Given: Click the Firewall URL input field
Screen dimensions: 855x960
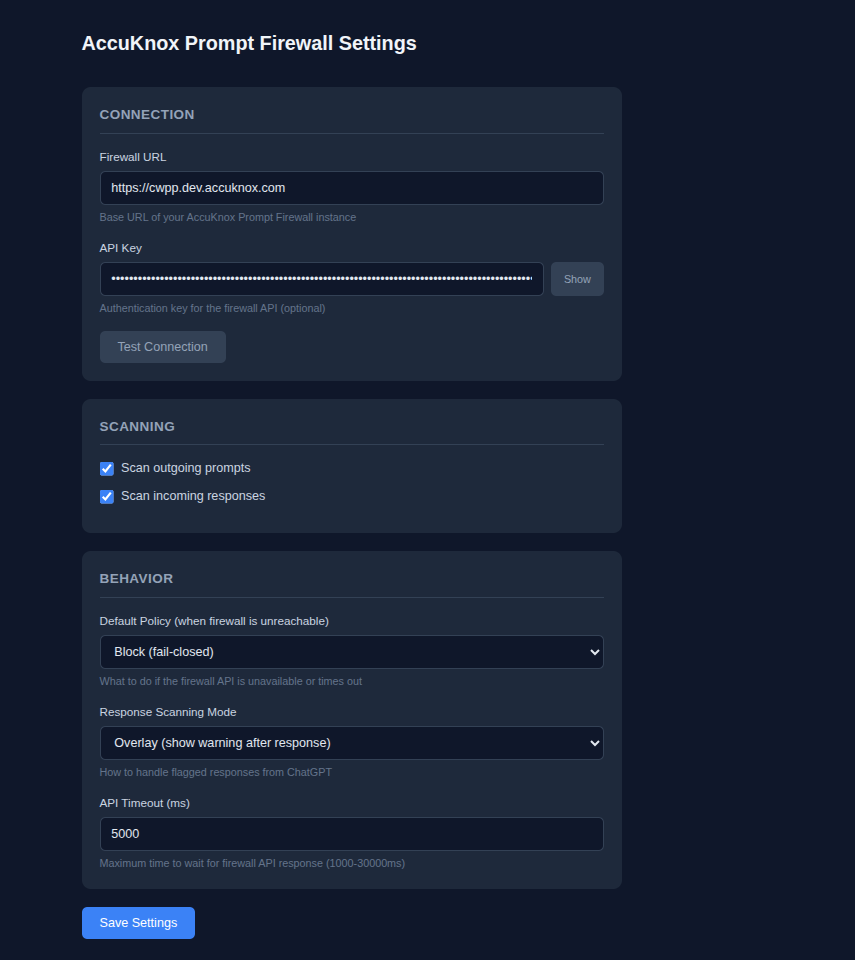Looking at the screenshot, I should pyautogui.click(x=352, y=188).
